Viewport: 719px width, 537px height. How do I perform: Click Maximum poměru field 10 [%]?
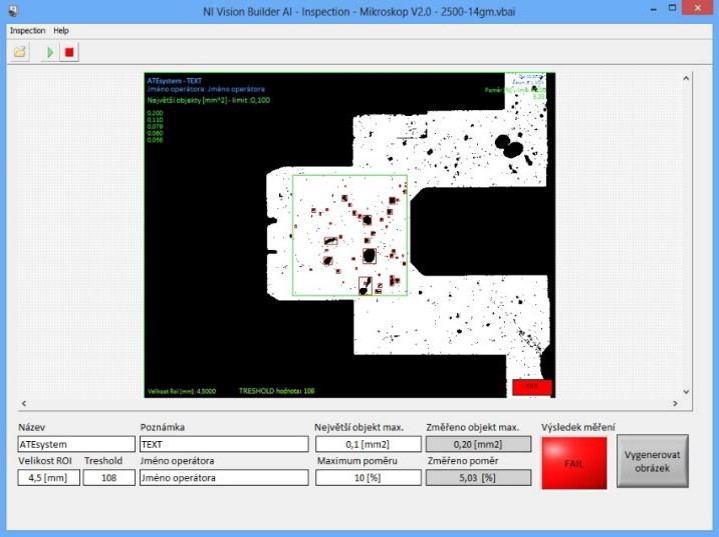pos(368,478)
